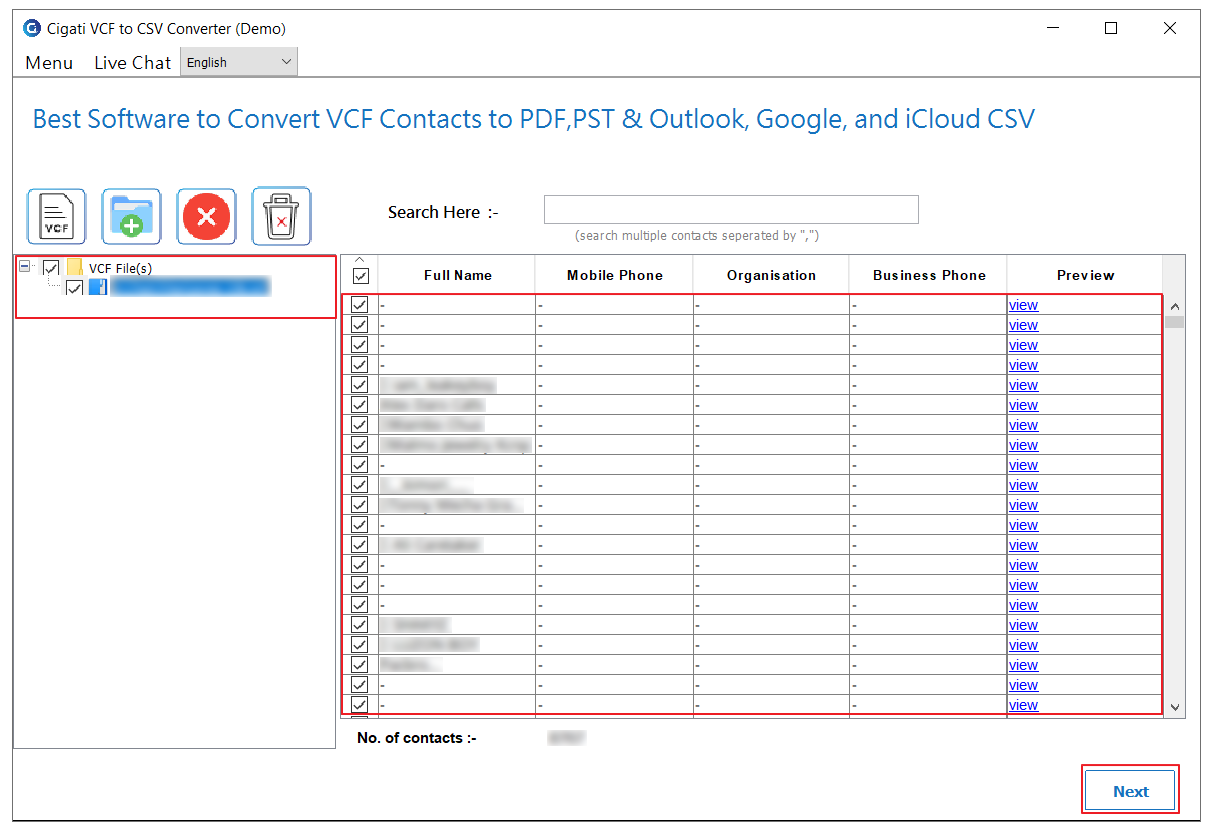Image resolution: width=1212 pixels, height=831 pixels.
Task: Toggle the VCF File(s) root checkbox
Action: pyautogui.click(x=51, y=268)
